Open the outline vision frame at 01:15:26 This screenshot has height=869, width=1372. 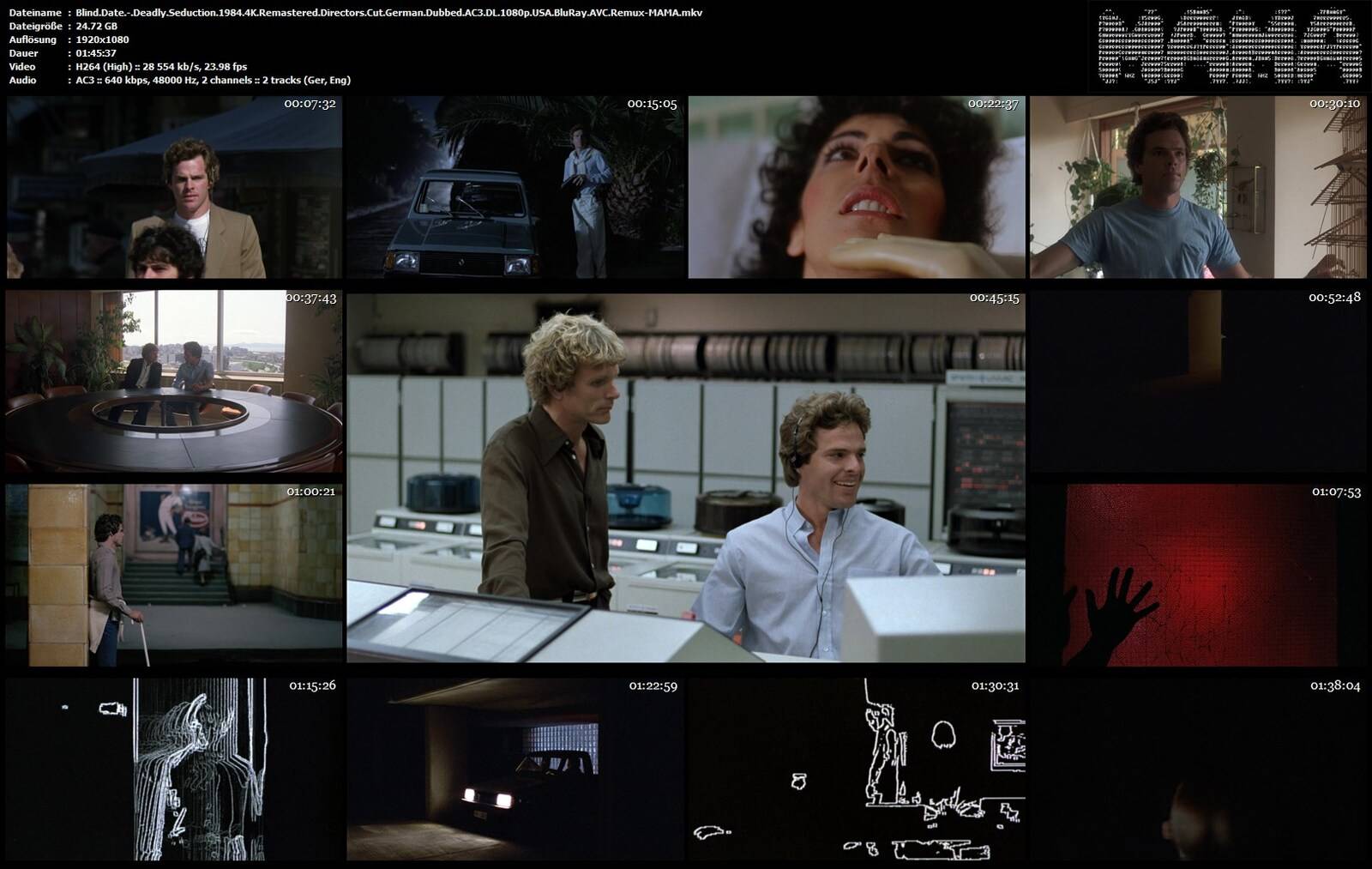point(174,769)
